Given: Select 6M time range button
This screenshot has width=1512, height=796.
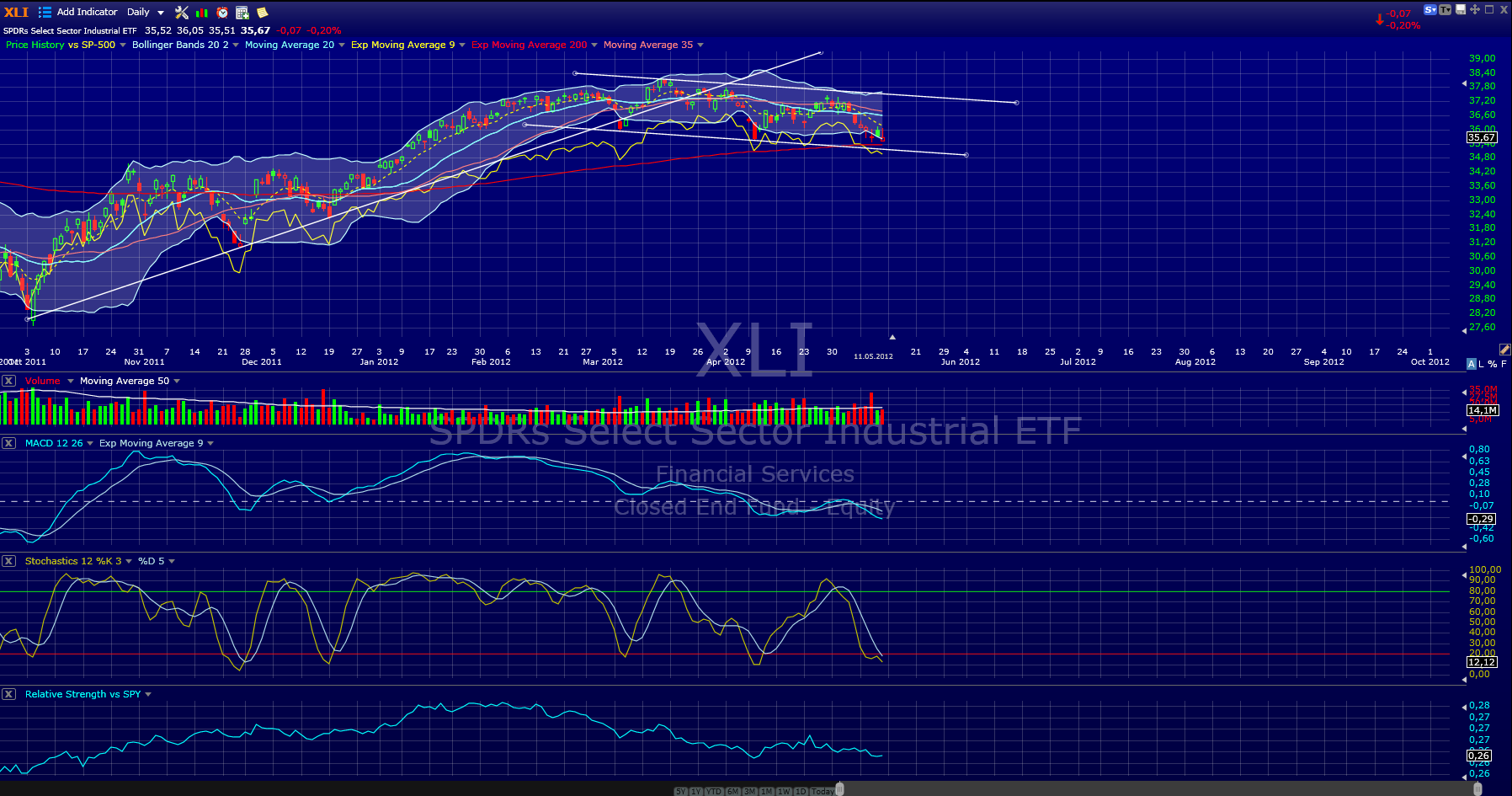Looking at the screenshot, I should point(733,792).
